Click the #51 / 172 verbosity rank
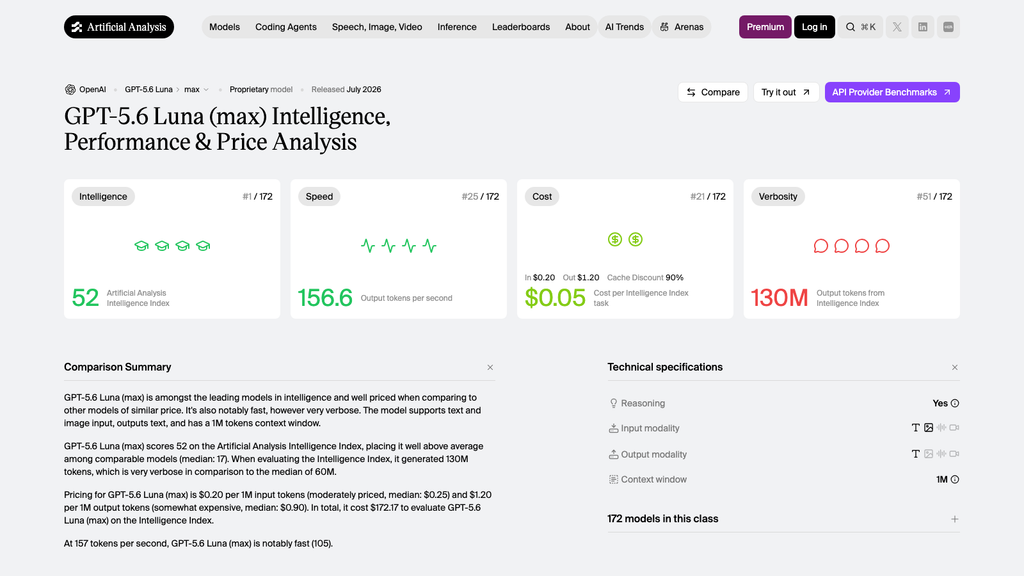 (x=935, y=197)
